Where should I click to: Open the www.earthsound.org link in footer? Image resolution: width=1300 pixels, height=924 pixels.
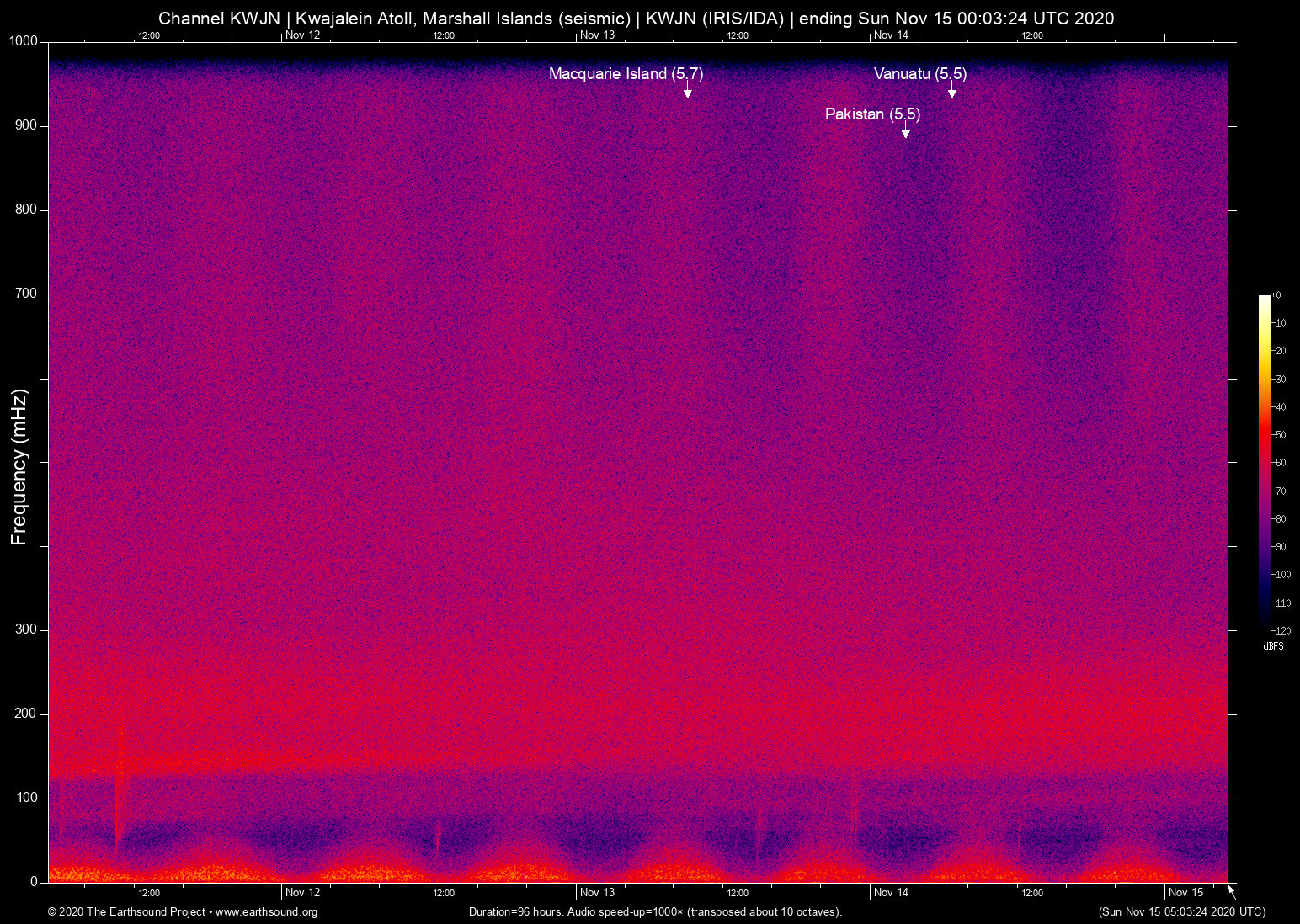[x=266, y=912]
